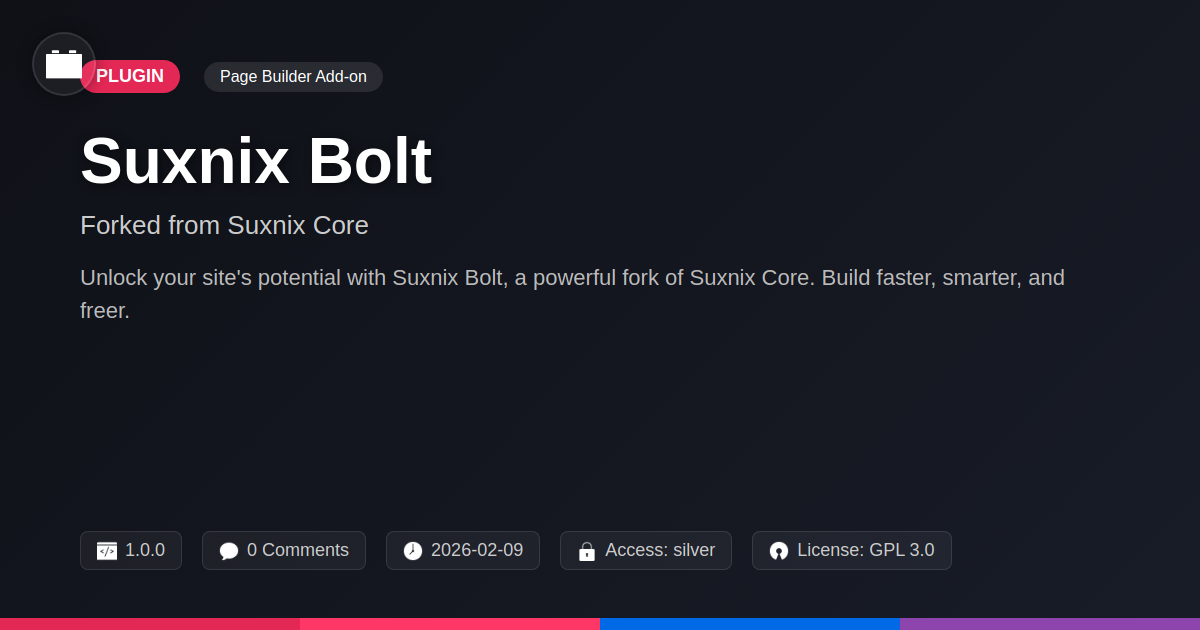
Task: Click the Forked from Suxnix Core subtitle
Action: click(x=224, y=225)
